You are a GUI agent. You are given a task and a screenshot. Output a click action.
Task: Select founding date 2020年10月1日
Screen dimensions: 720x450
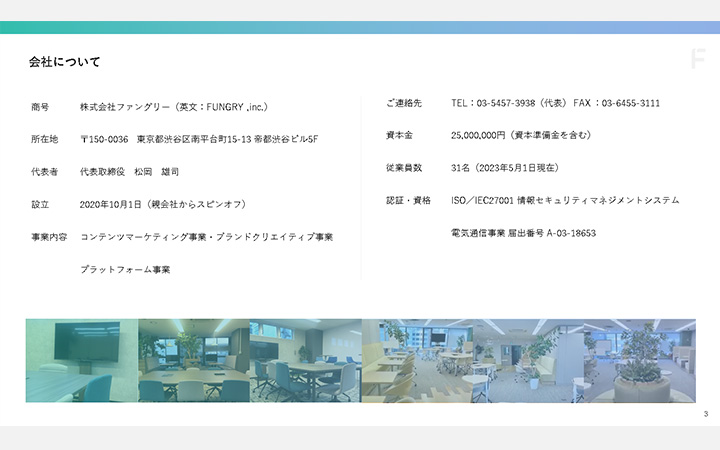111,204
